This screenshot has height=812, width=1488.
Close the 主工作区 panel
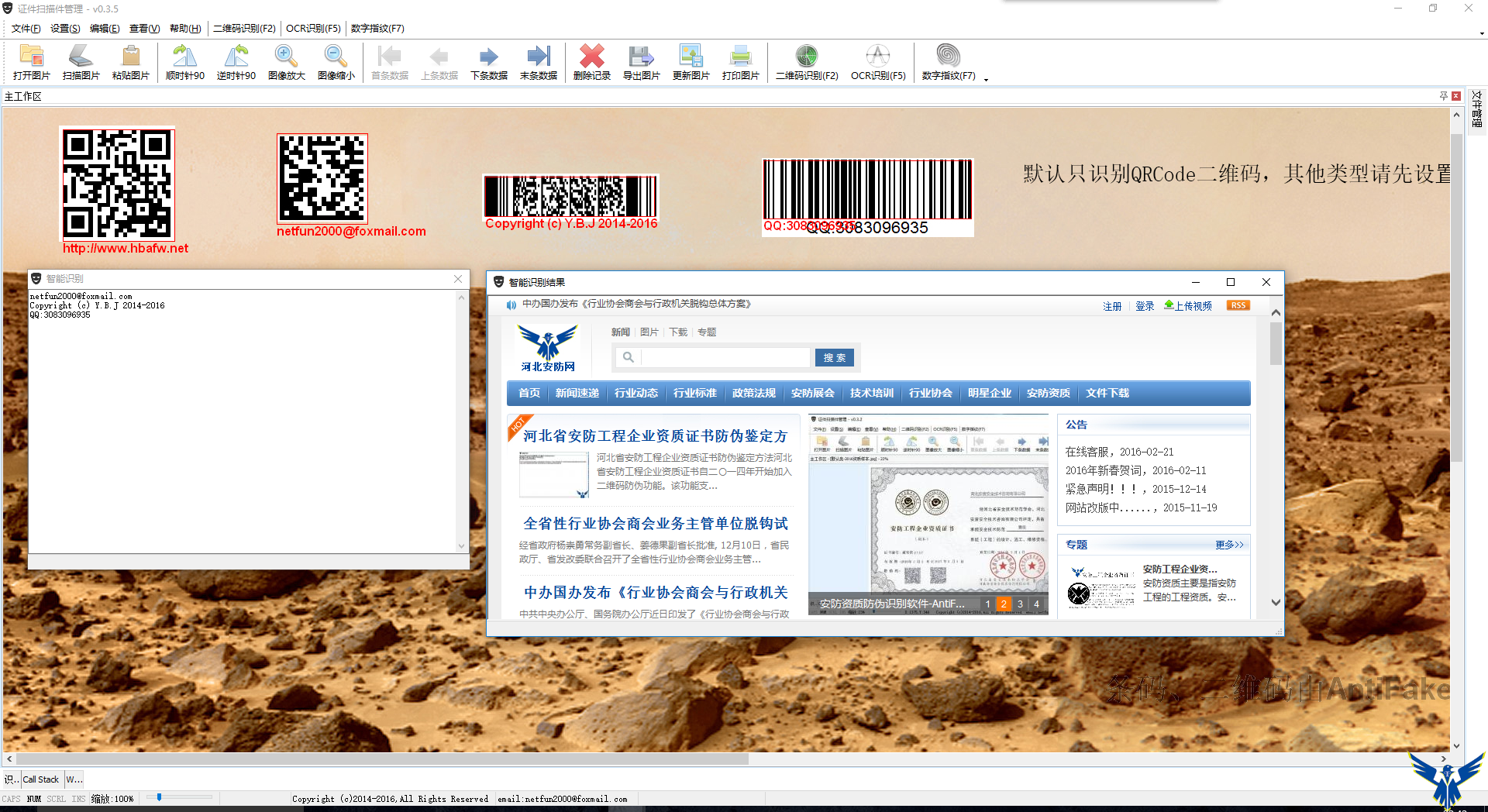click(1456, 96)
